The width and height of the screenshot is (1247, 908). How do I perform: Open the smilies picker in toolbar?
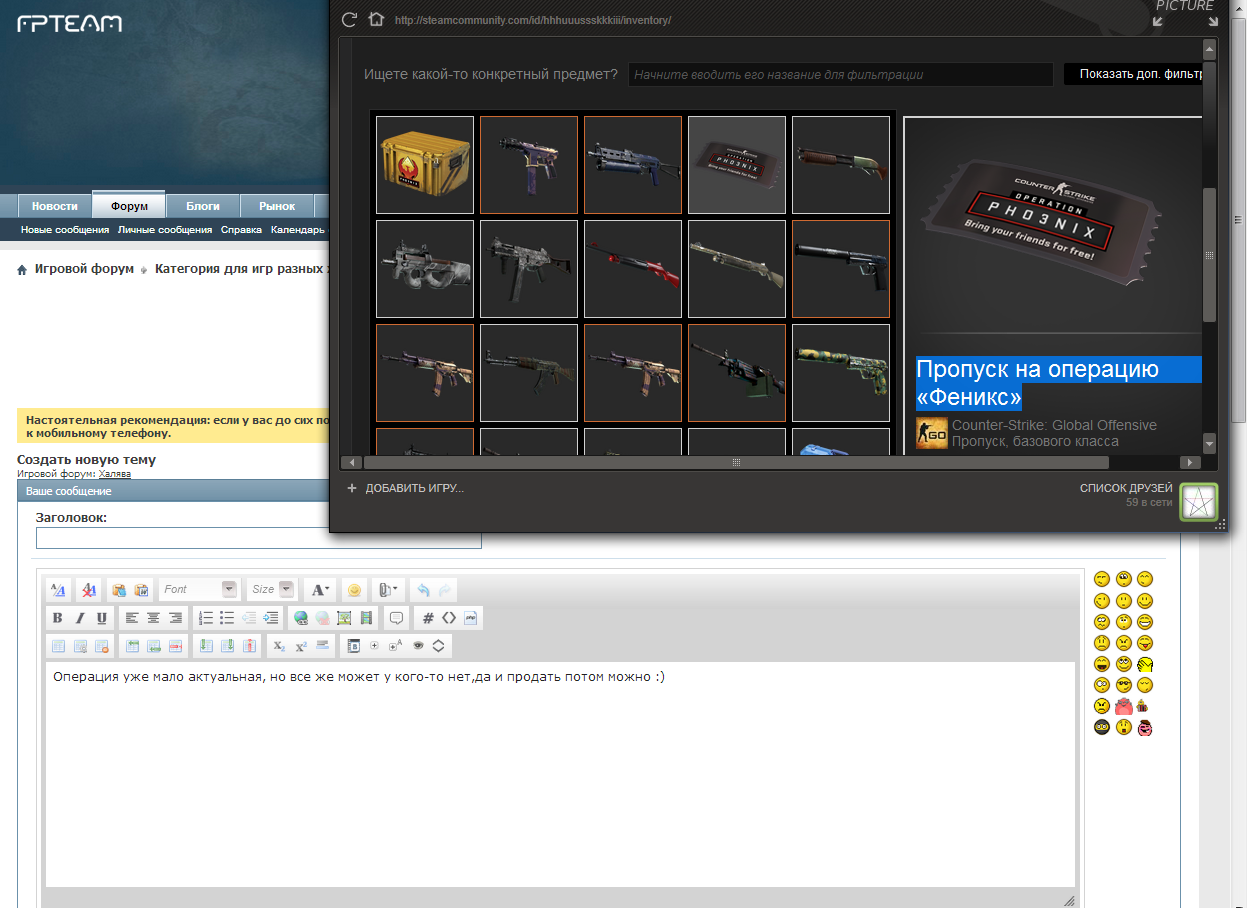(354, 590)
